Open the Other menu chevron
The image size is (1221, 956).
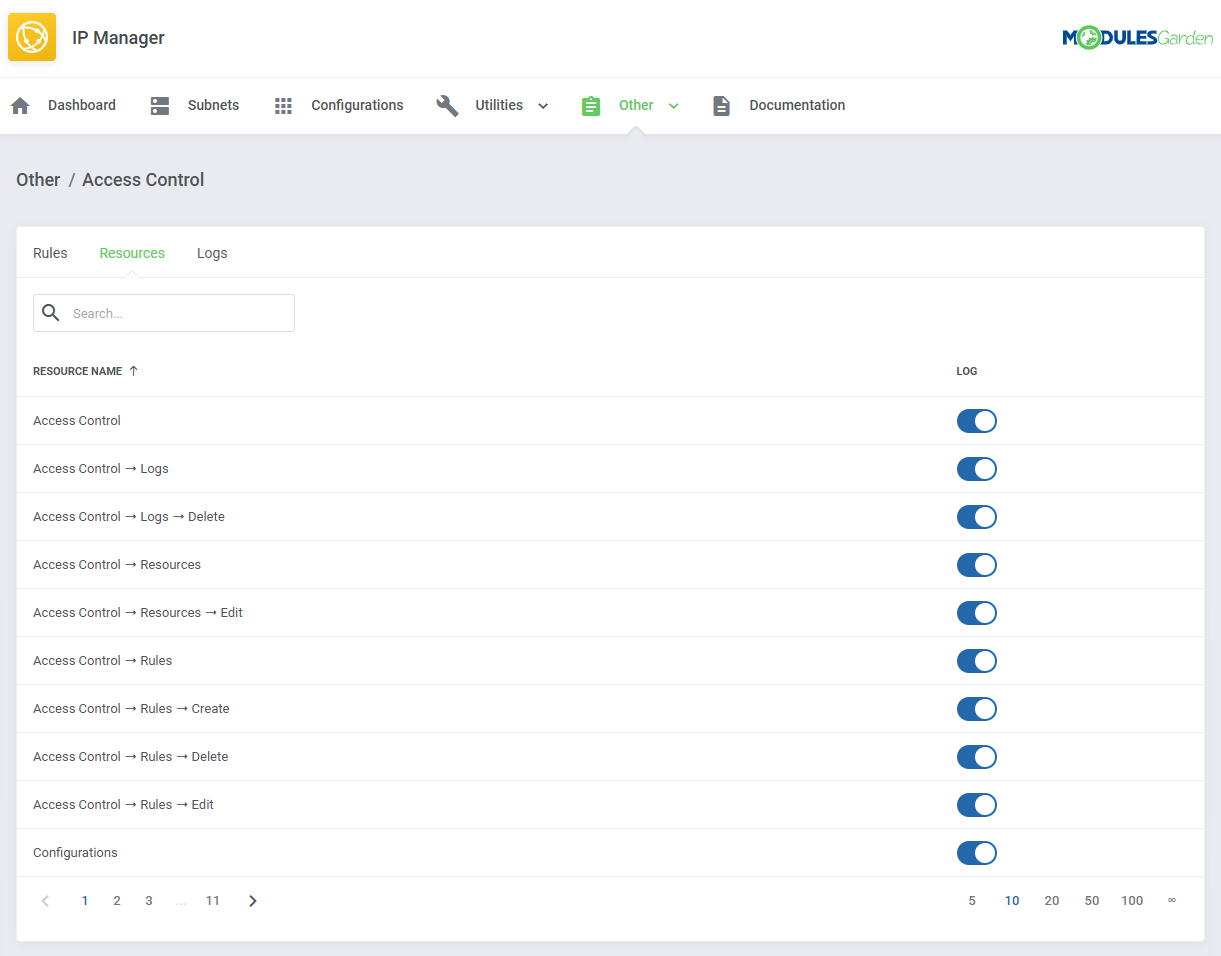tap(674, 106)
